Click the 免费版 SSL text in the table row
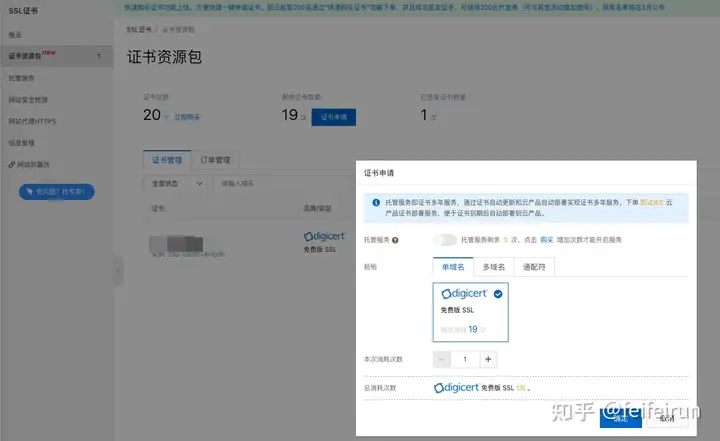The height and width of the screenshot is (441, 720). pos(320,249)
